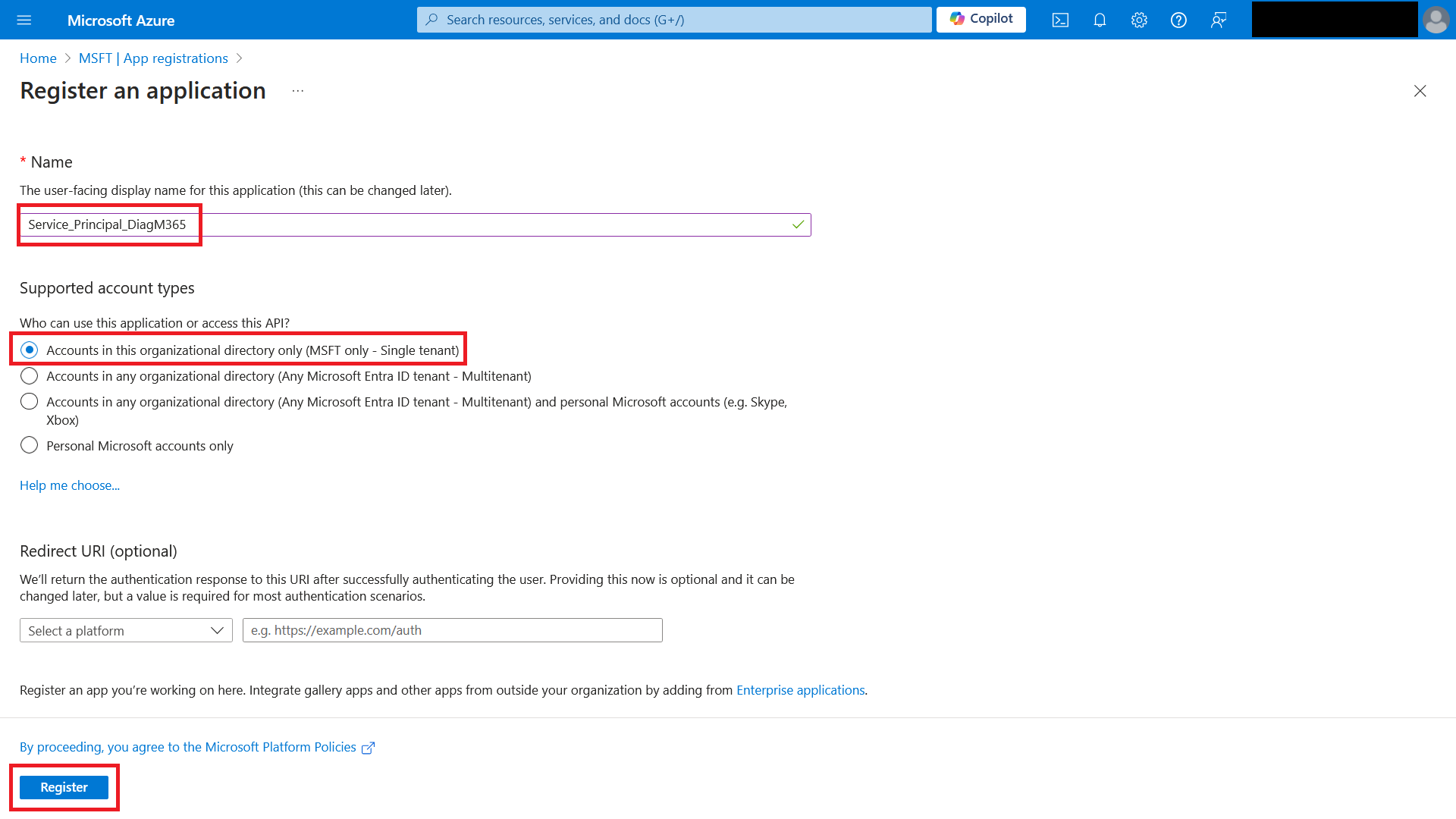The image size is (1456, 819).
Task: Open Cloud Shell from the top bar
Action: click(1060, 20)
